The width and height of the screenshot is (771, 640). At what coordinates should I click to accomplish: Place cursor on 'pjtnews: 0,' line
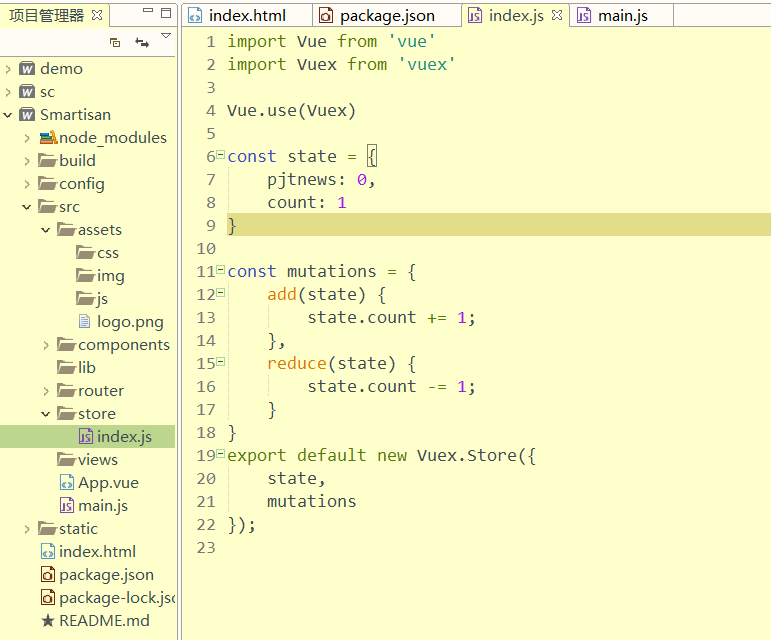[x=321, y=180]
